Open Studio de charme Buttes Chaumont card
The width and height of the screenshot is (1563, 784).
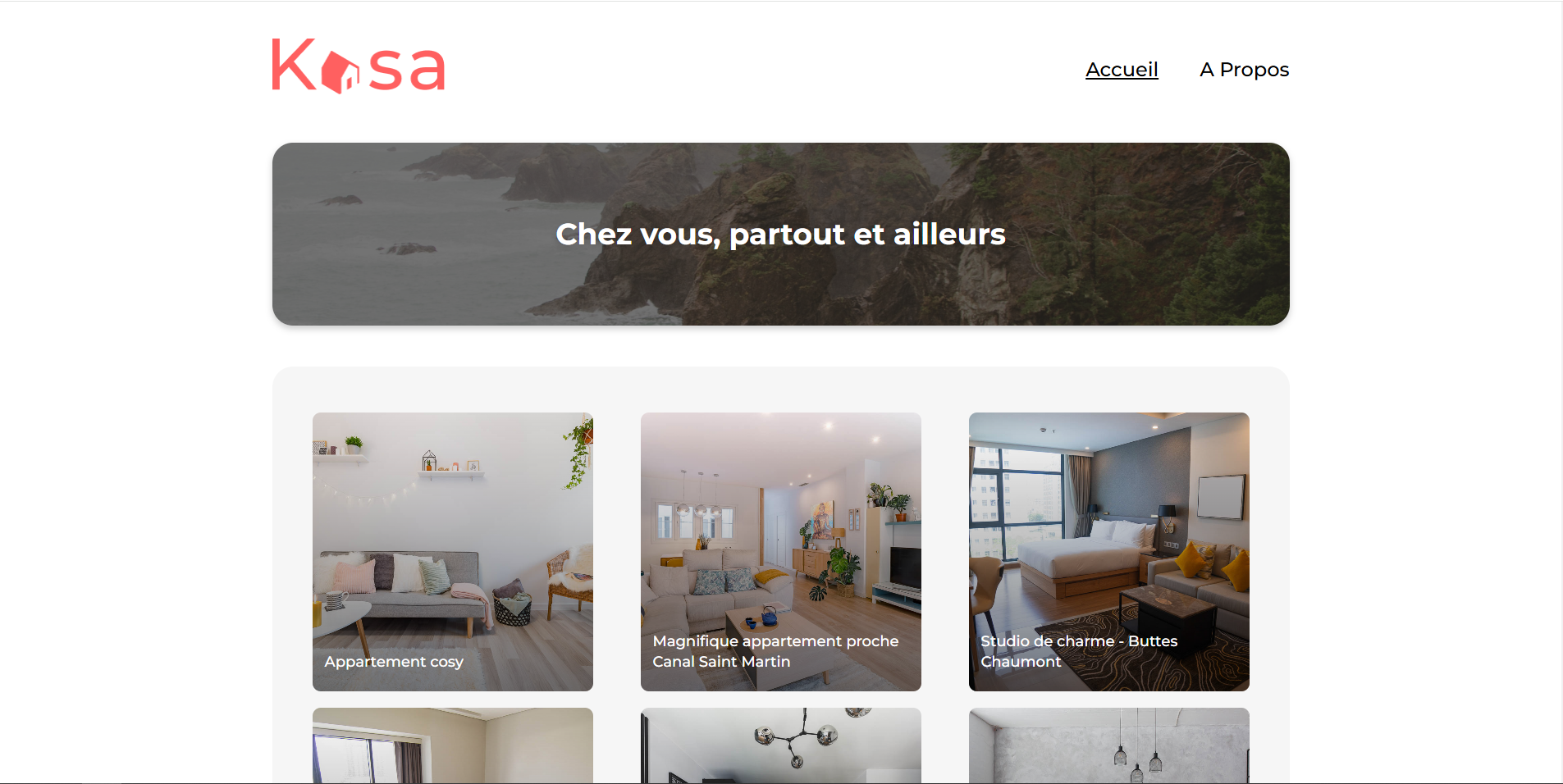tap(1109, 552)
